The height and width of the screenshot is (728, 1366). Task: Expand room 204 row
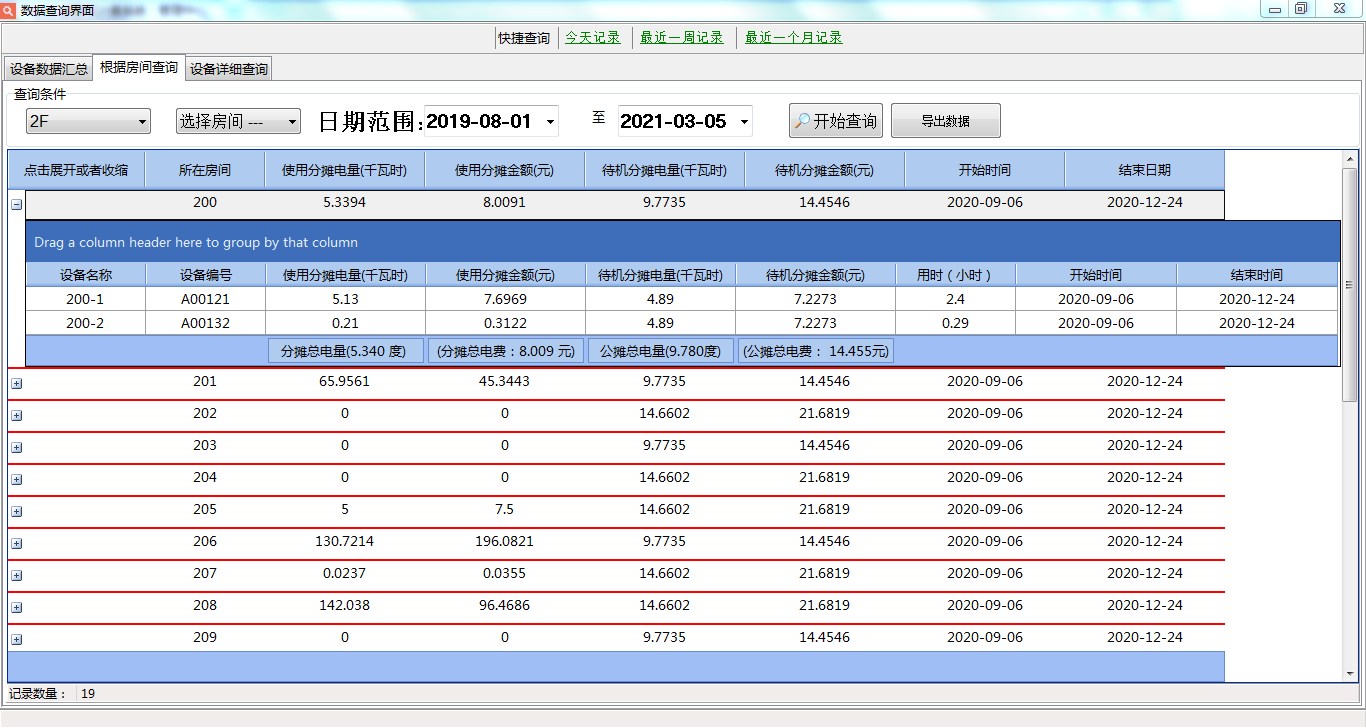click(16, 479)
